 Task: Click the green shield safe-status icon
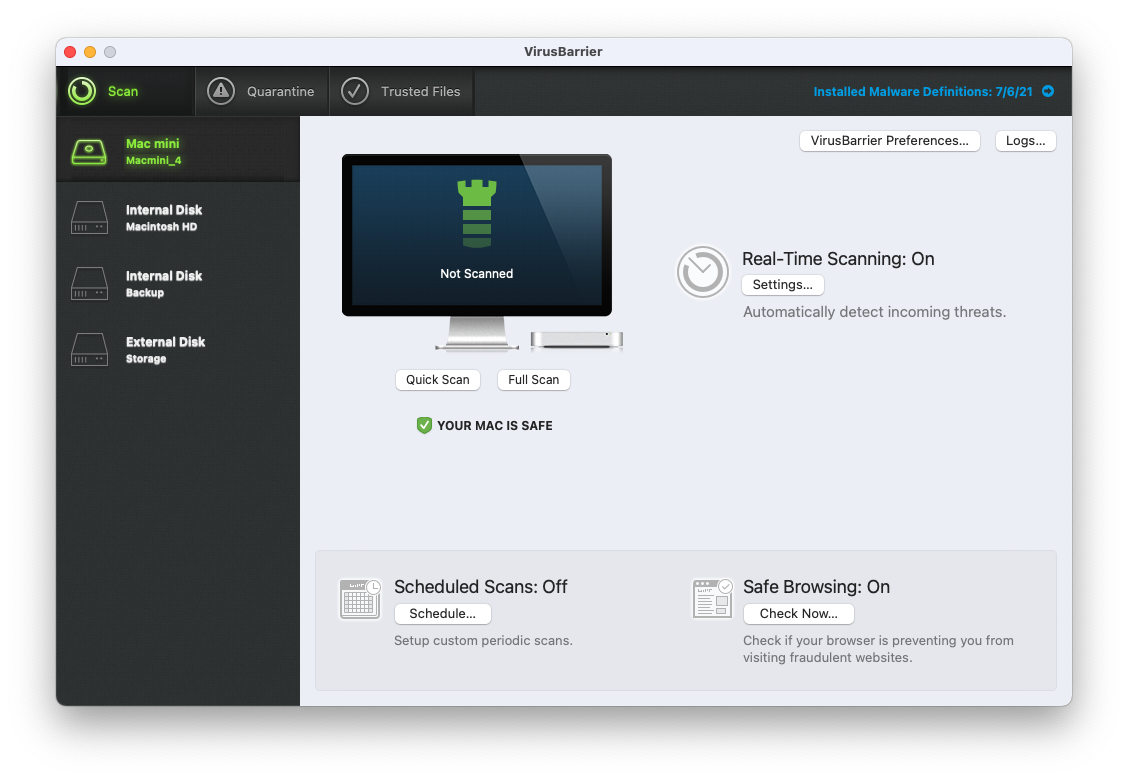[x=424, y=425]
